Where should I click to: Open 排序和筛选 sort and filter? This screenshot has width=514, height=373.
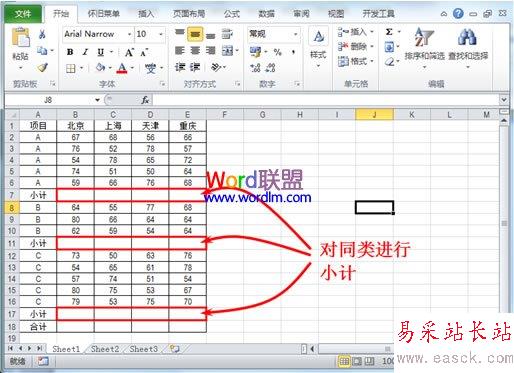tap(424, 48)
